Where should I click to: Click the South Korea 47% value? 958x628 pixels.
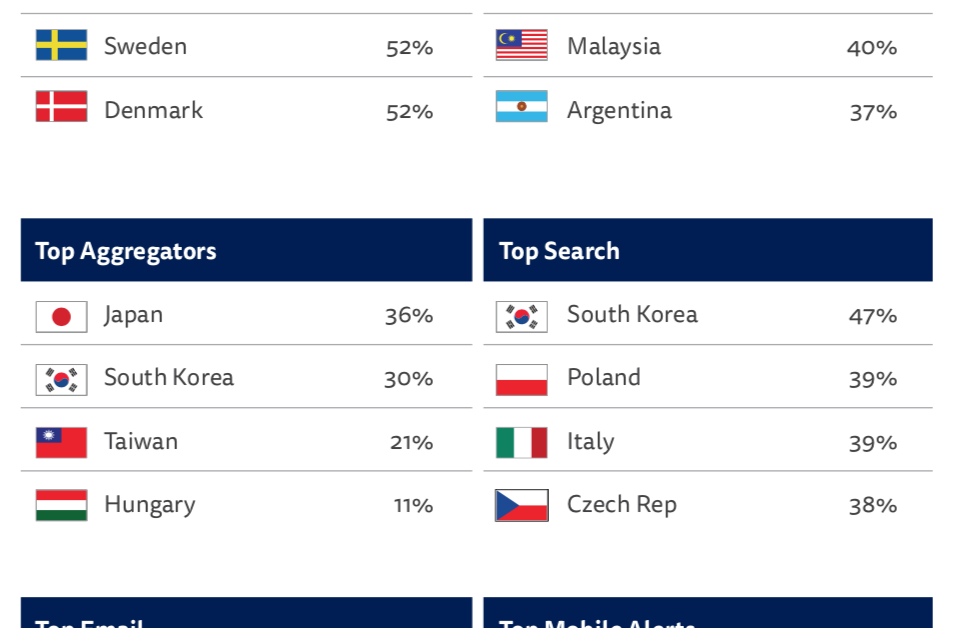[x=872, y=316]
